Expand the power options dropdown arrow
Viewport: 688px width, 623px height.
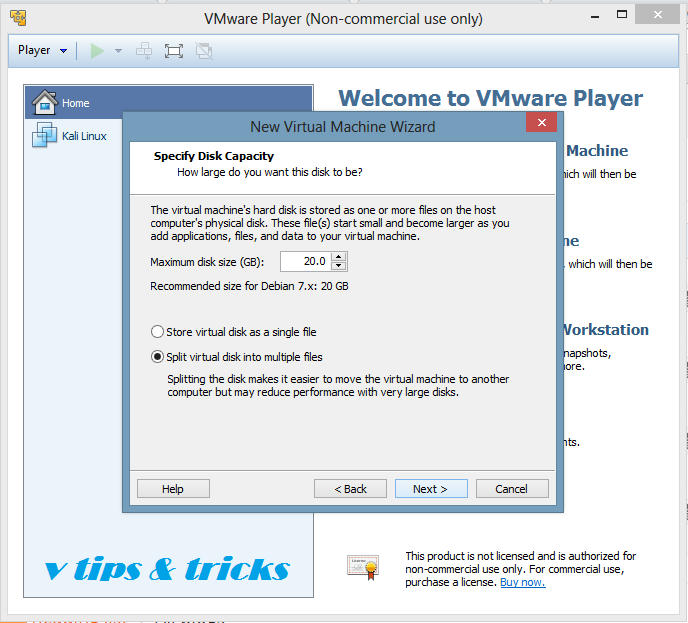click(118, 51)
